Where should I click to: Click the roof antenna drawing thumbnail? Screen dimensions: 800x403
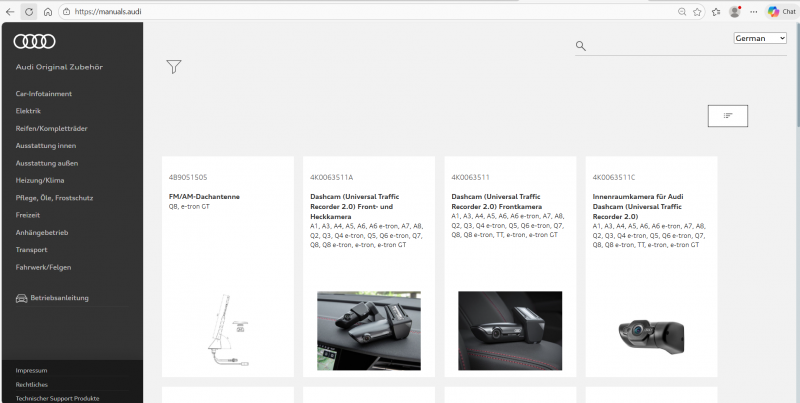tap(228, 330)
